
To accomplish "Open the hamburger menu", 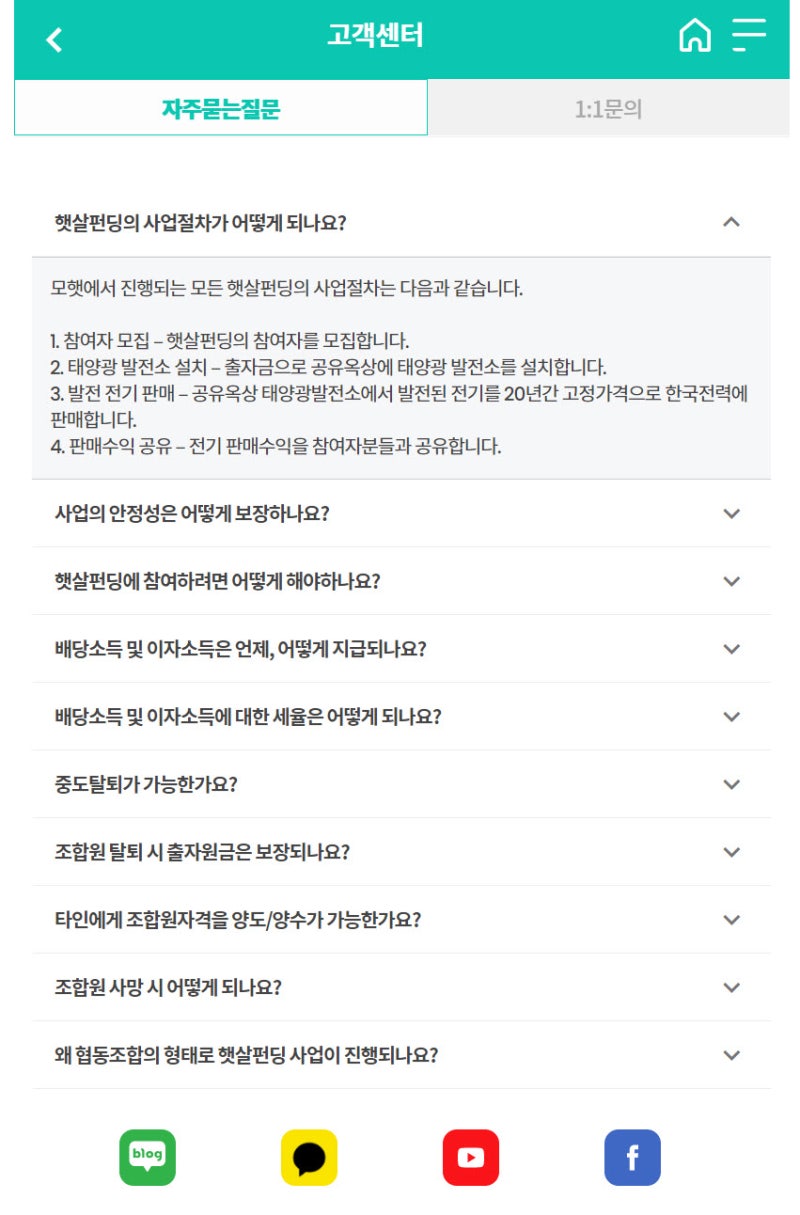I will pyautogui.click(x=747, y=37).
